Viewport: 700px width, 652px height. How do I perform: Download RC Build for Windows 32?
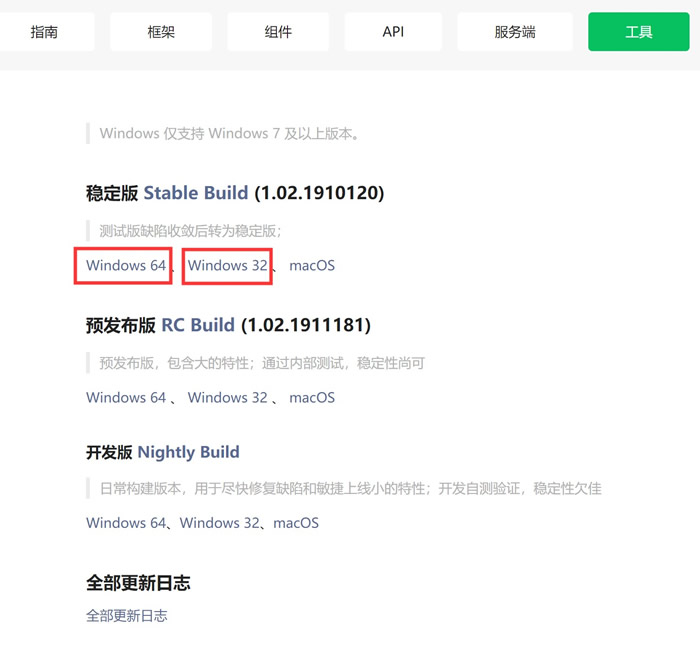227,398
